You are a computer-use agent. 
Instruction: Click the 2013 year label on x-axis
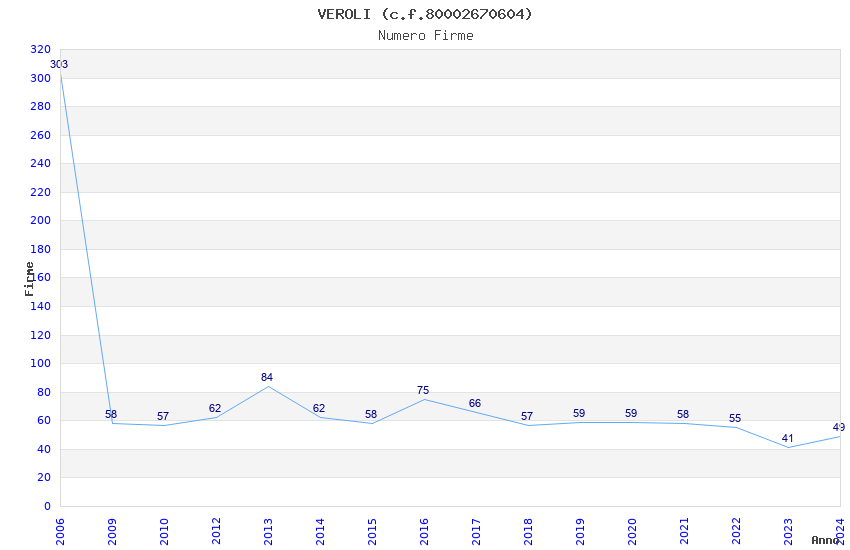[268, 532]
